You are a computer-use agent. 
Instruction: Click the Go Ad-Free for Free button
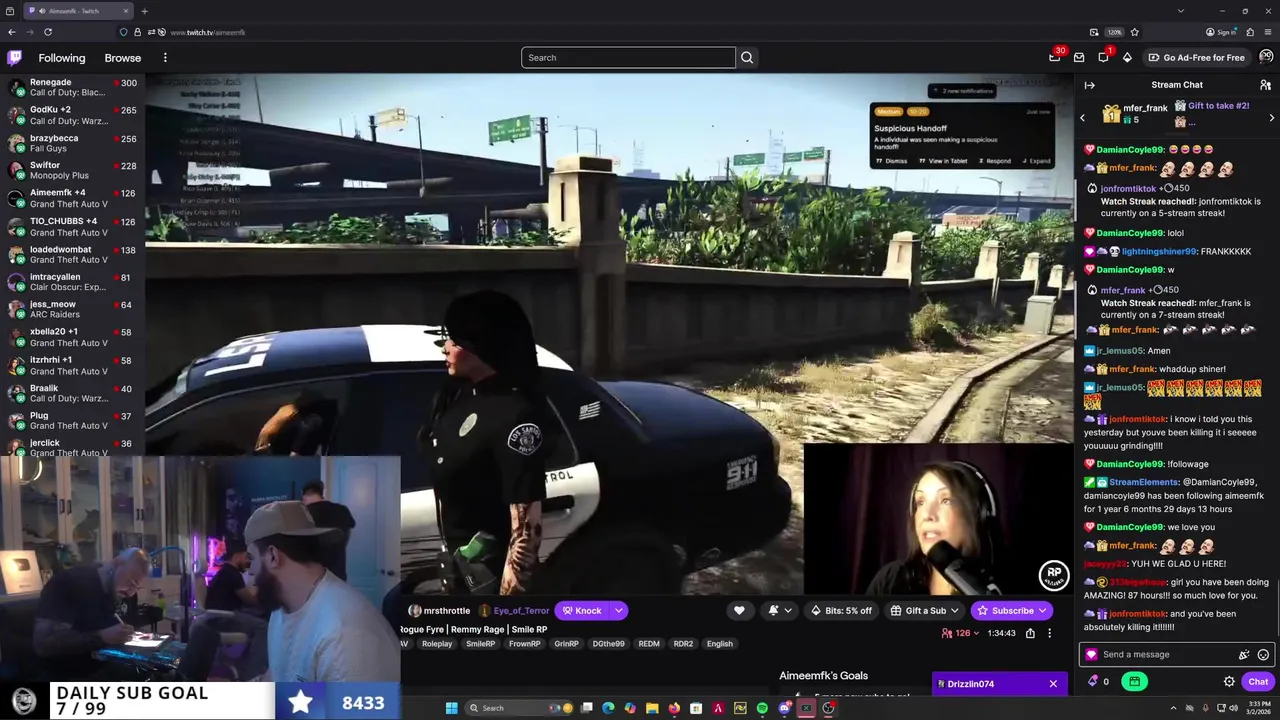[1196, 57]
